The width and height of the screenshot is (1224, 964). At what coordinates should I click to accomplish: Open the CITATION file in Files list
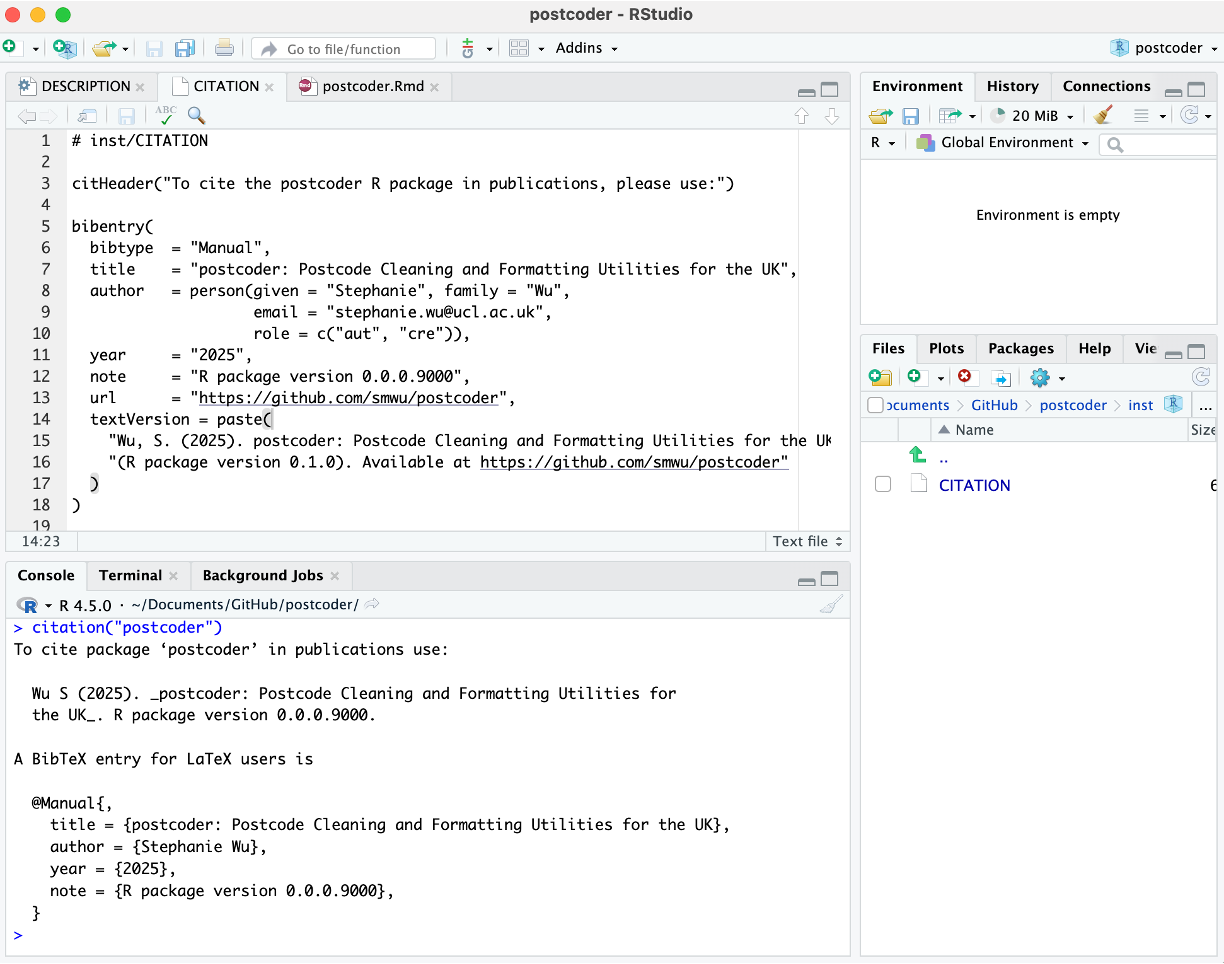[x=974, y=485]
